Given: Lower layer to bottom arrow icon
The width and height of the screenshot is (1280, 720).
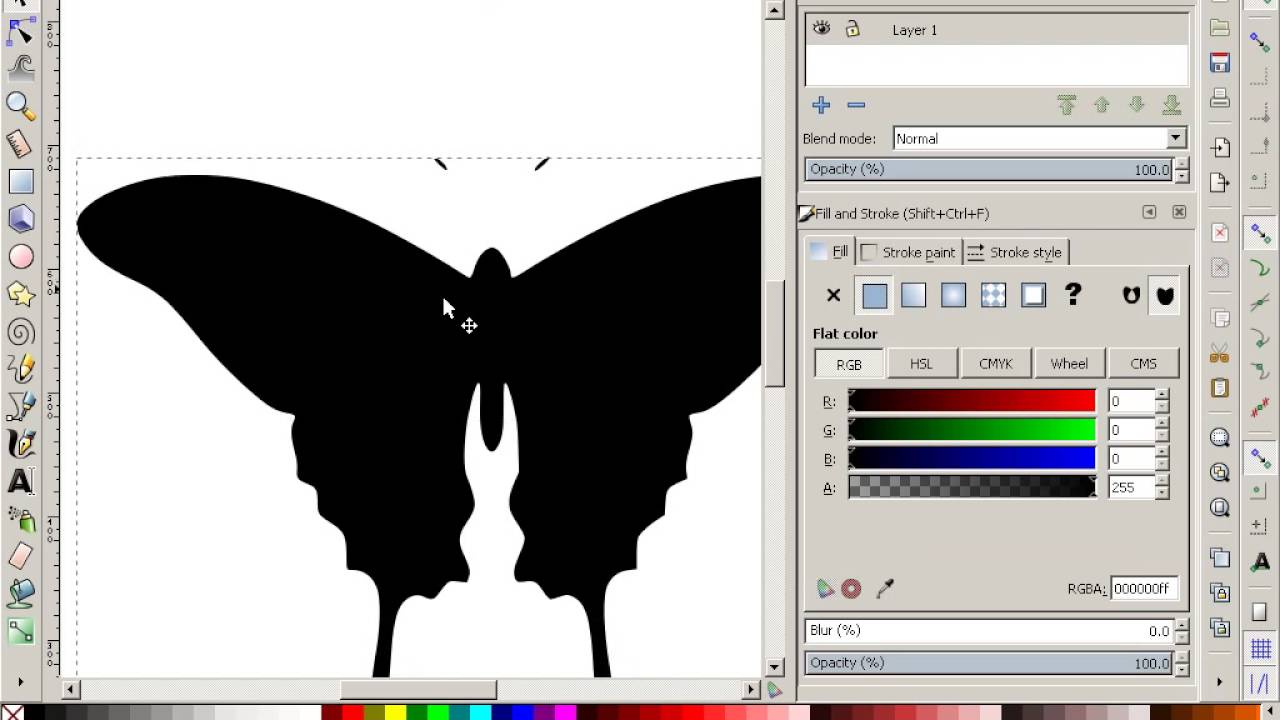Looking at the screenshot, I should tap(1172, 105).
